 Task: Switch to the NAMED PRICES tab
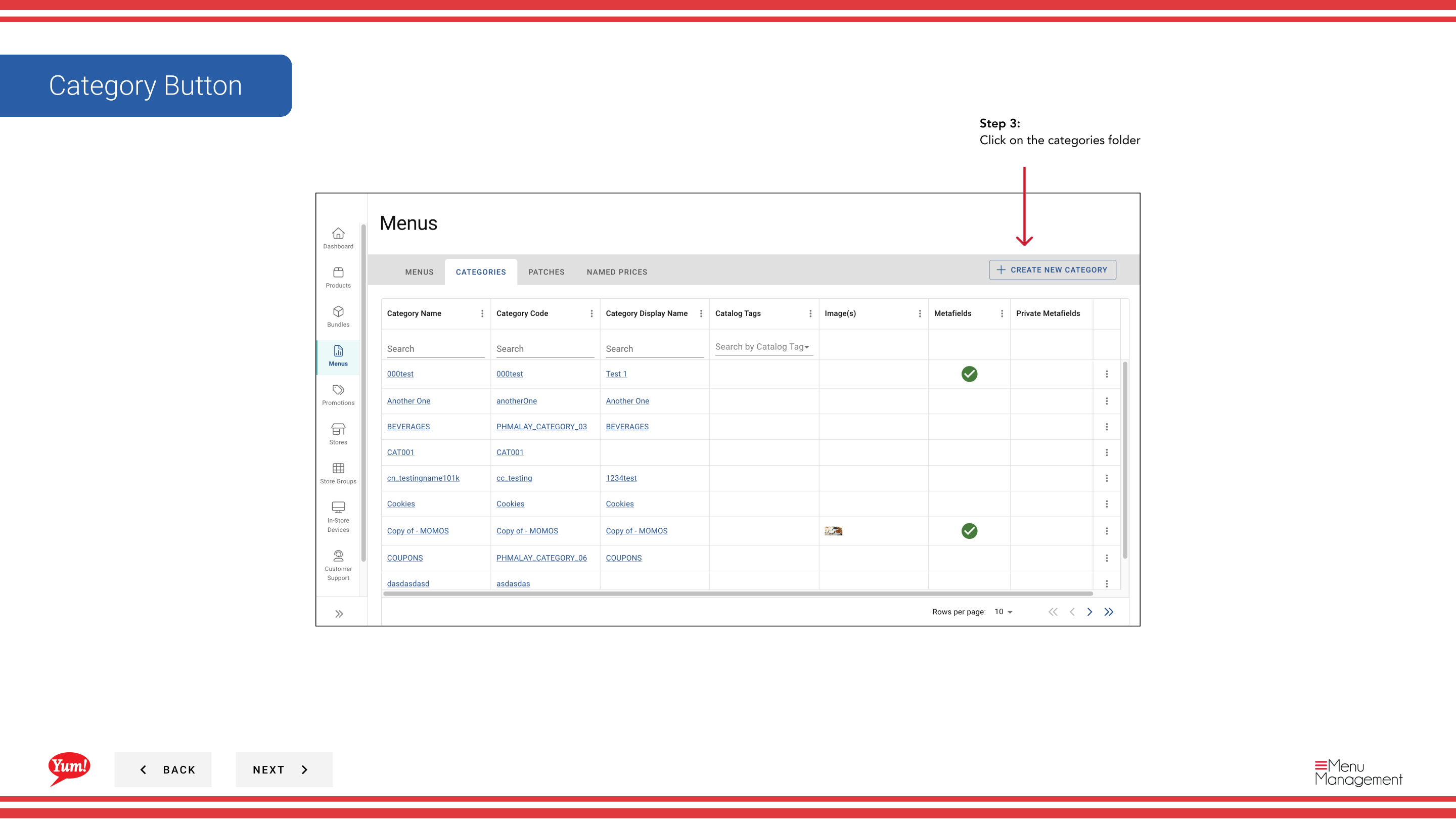tap(617, 272)
